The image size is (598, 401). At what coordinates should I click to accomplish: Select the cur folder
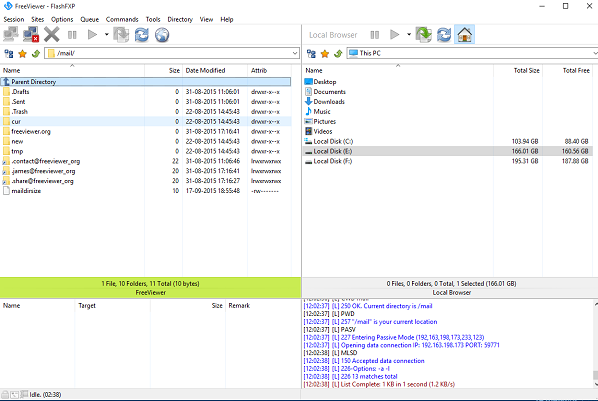146,121
